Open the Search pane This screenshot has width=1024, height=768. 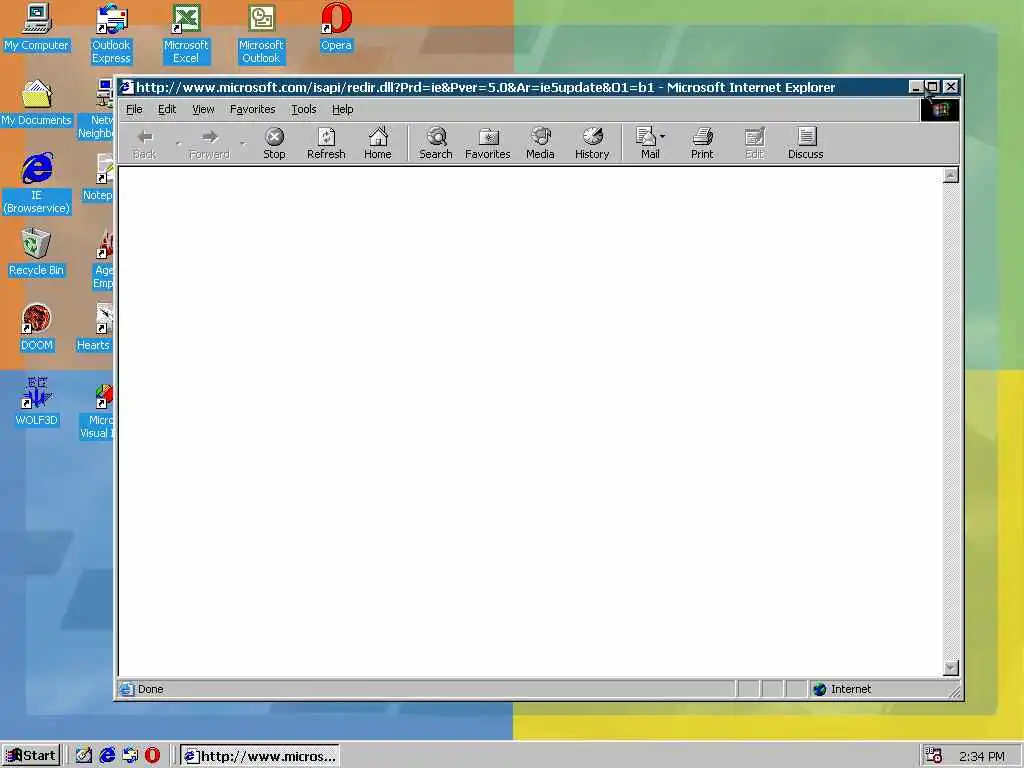click(436, 143)
